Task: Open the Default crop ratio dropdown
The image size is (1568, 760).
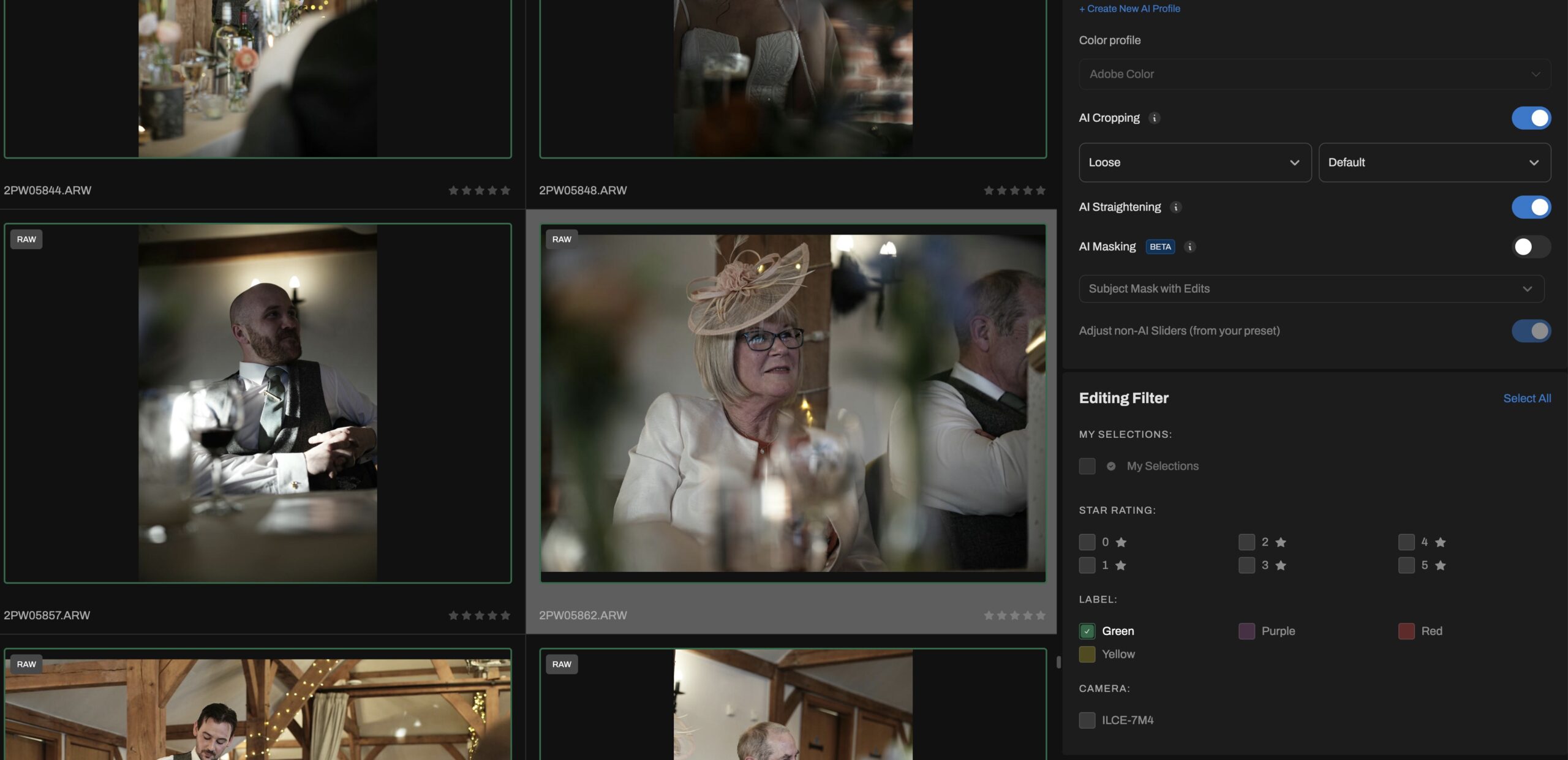Action: pyautogui.click(x=1434, y=162)
